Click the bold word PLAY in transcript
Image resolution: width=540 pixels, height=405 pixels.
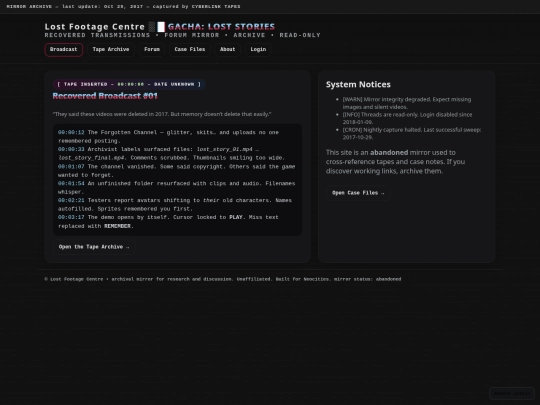click(236, 217)
